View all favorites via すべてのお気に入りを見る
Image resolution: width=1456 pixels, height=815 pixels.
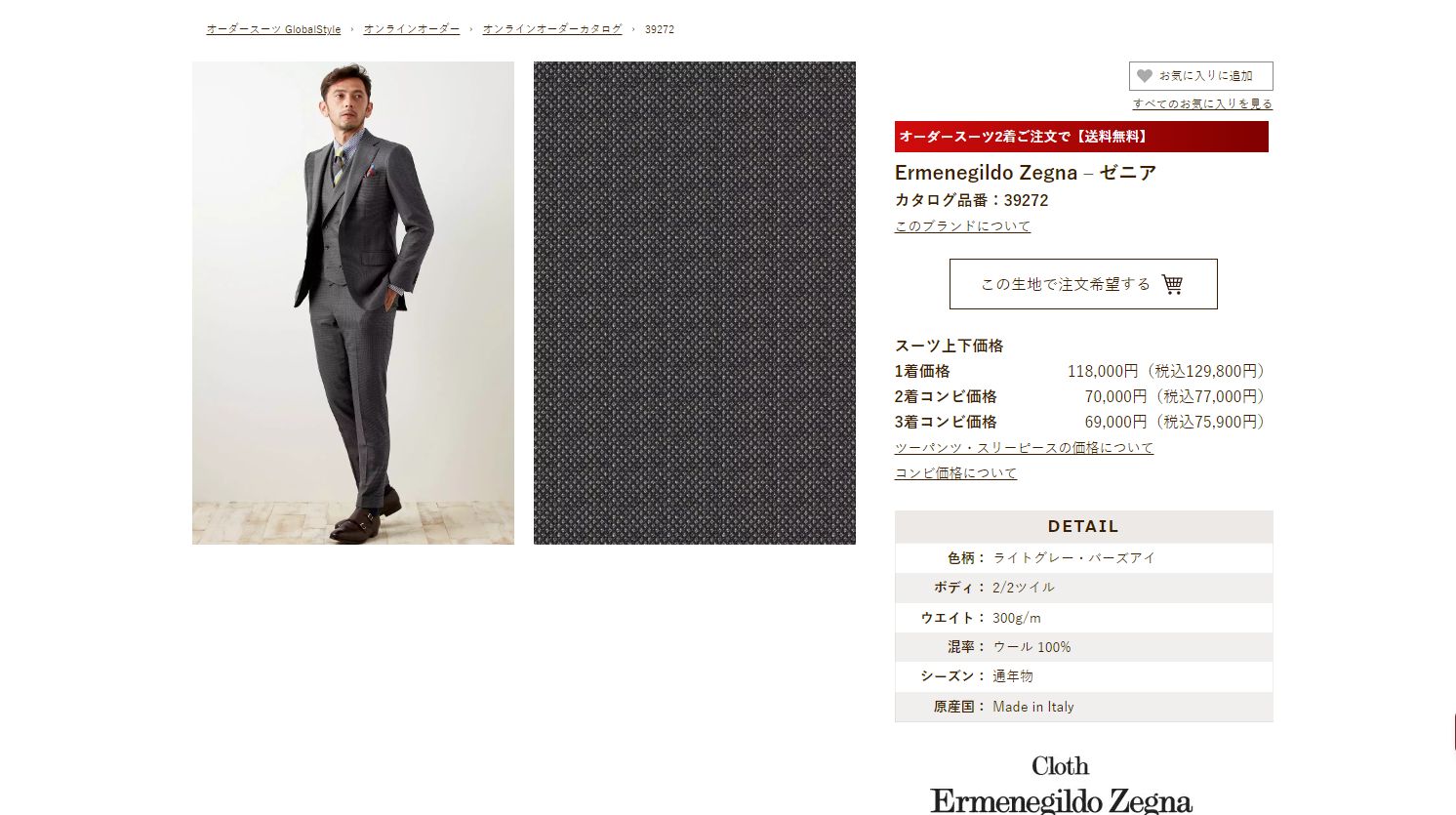pyautogui.click(x=1202, y=103)
